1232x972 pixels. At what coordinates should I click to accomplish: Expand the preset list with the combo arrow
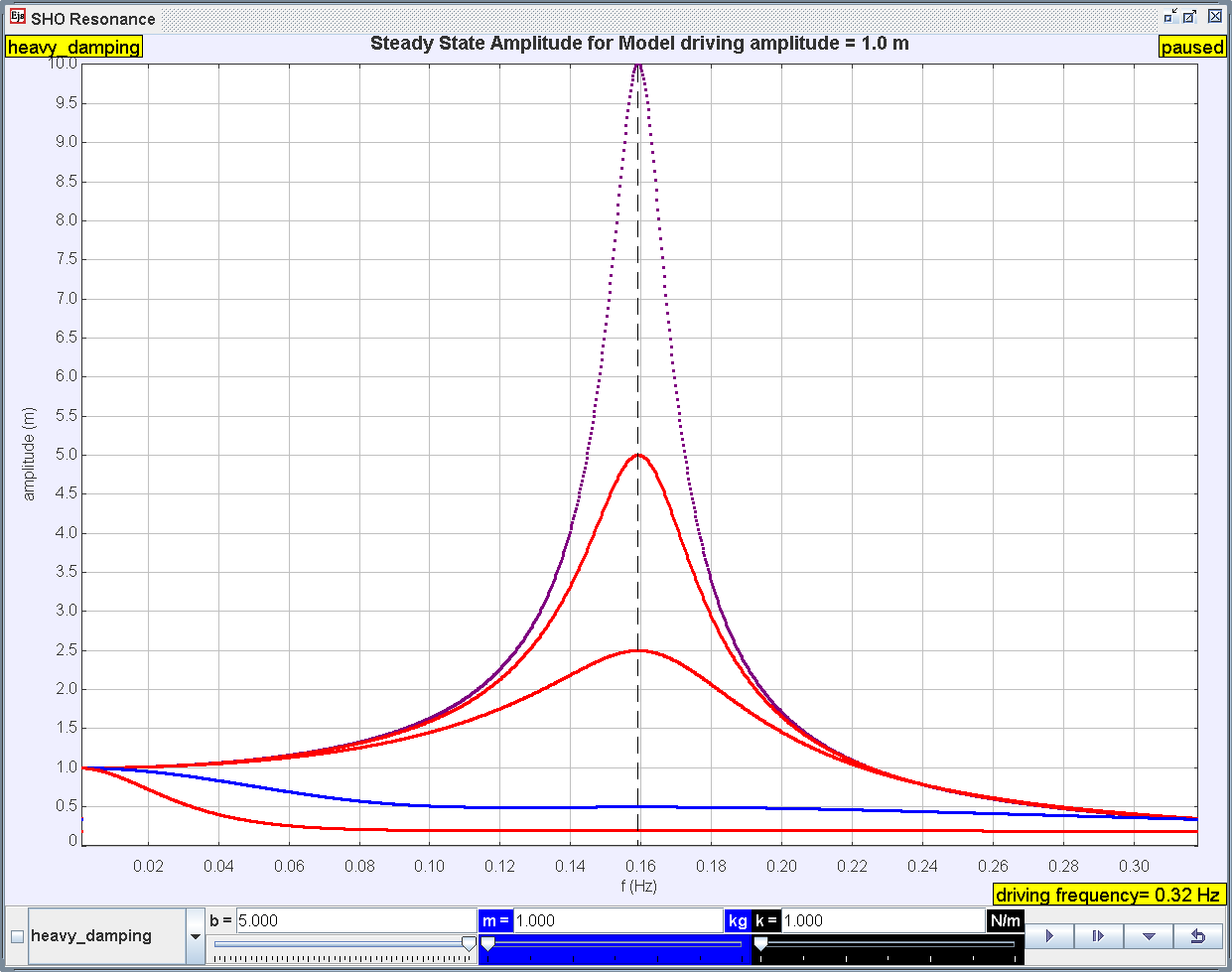coord(195,935)
